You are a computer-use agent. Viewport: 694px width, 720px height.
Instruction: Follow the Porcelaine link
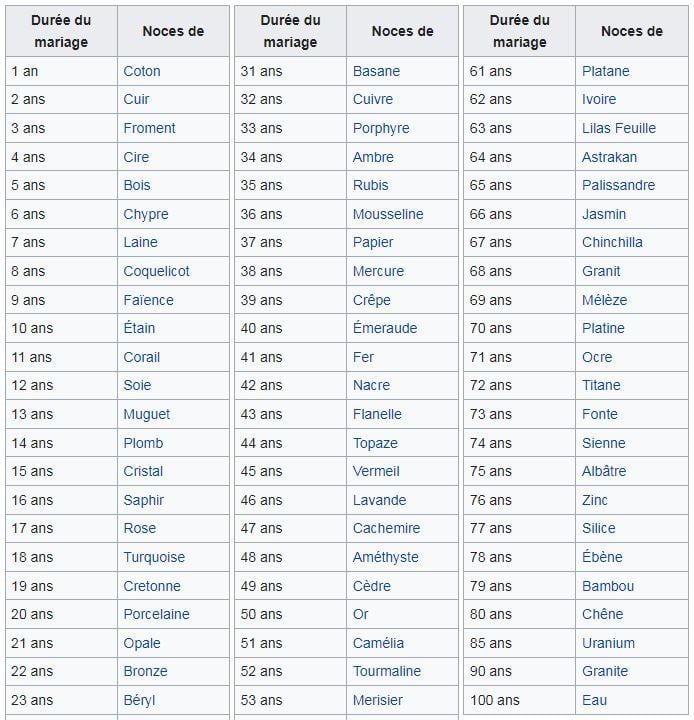156,614
